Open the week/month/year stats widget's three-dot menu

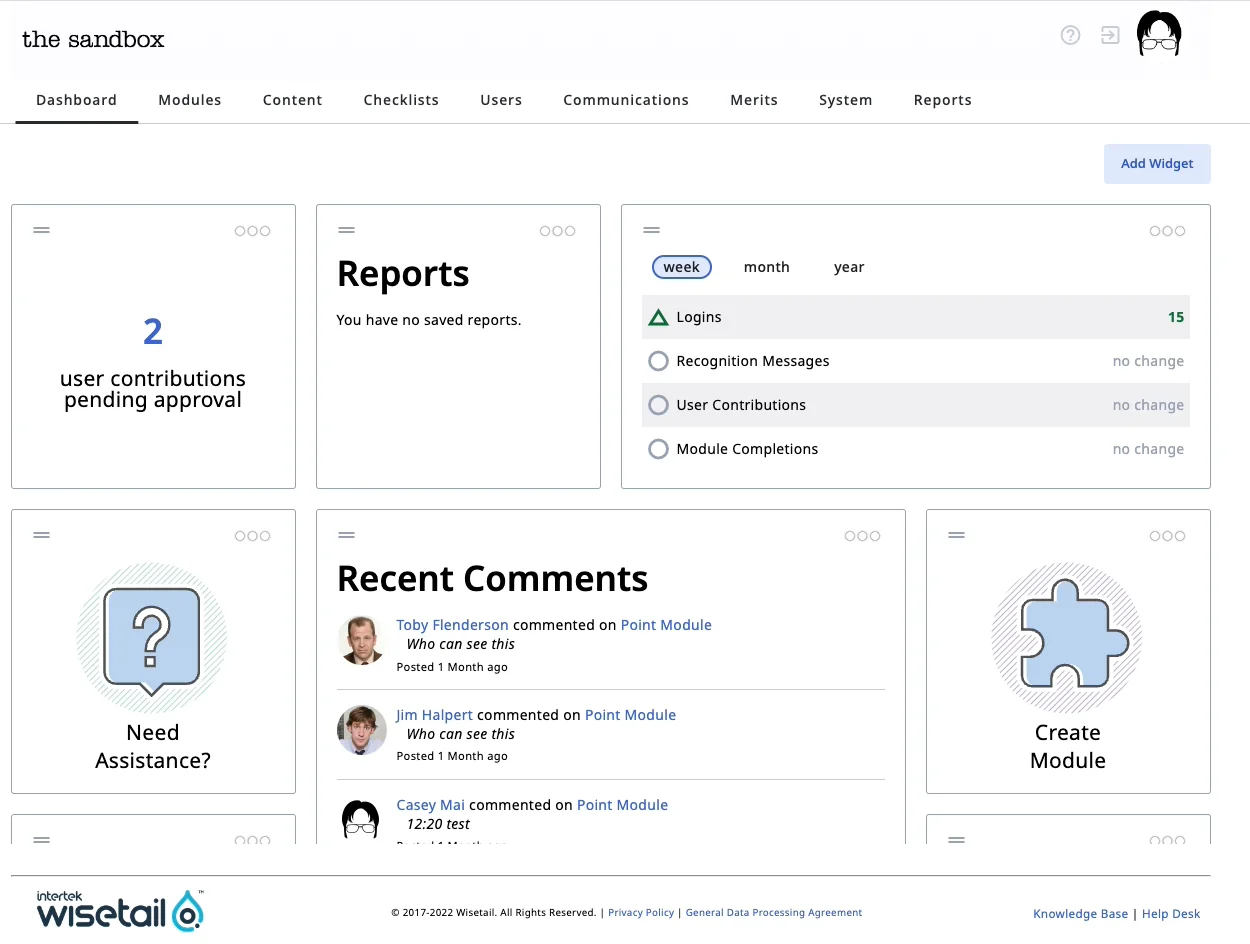pyautogui.click(x=1167, y=231)
